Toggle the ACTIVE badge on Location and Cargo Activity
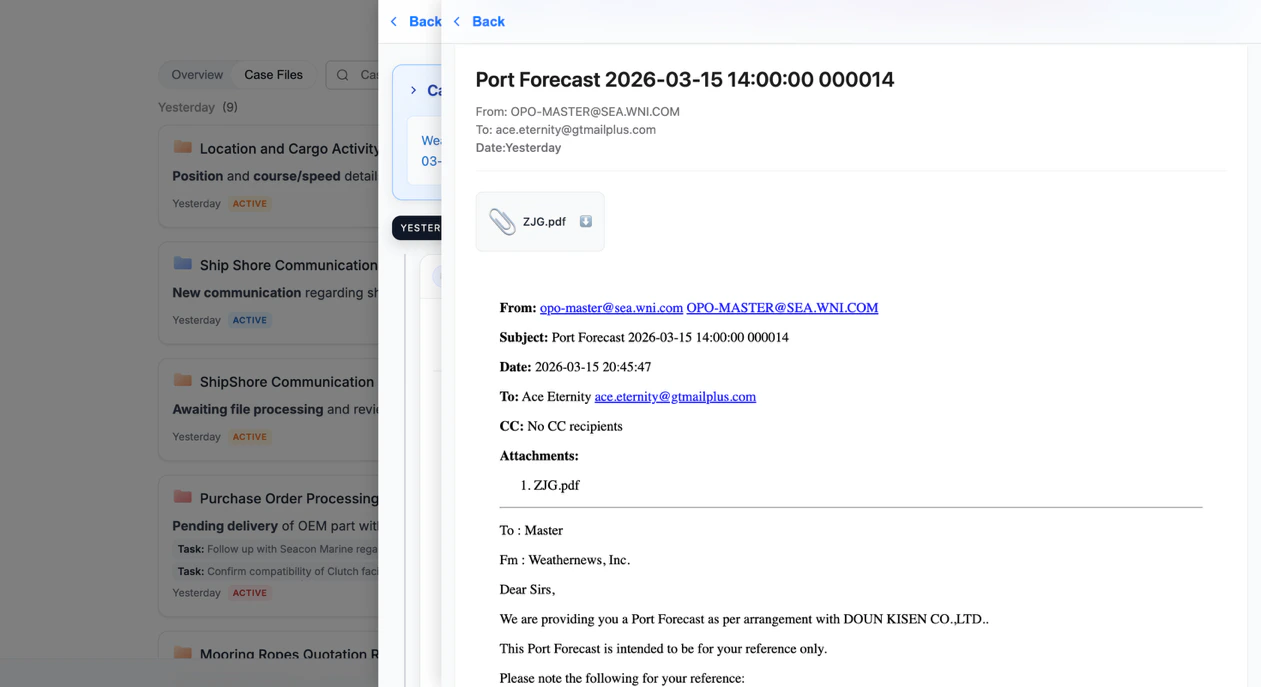 coord(249,203)
